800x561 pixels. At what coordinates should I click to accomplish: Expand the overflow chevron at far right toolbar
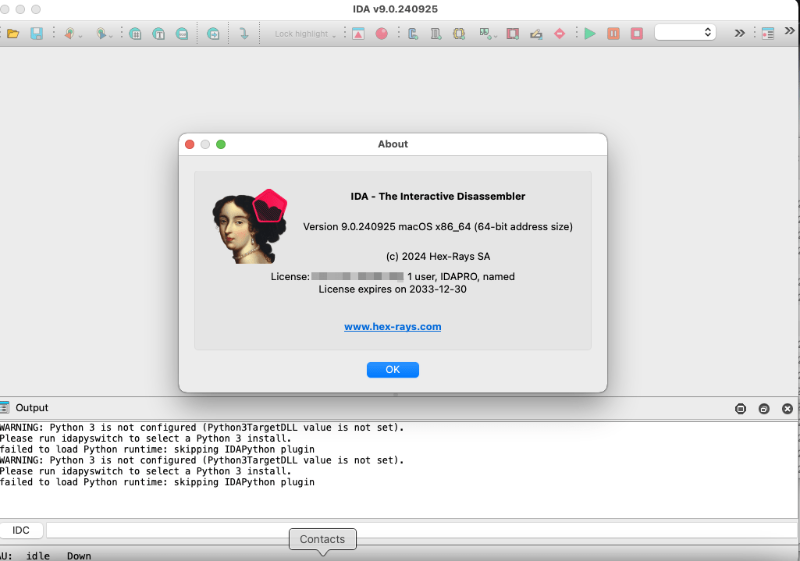(x=790, y=31)
